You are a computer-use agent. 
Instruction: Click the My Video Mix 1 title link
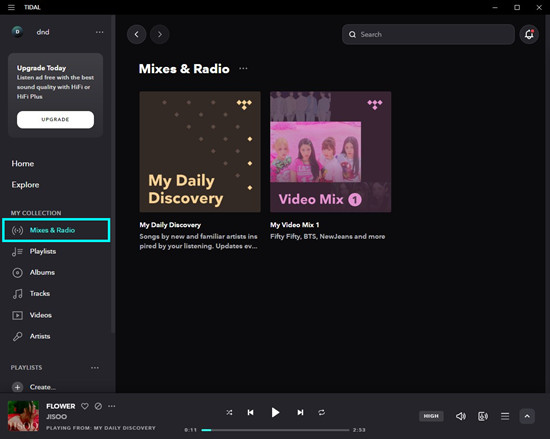pyautogui.click(x=295, y=225)
